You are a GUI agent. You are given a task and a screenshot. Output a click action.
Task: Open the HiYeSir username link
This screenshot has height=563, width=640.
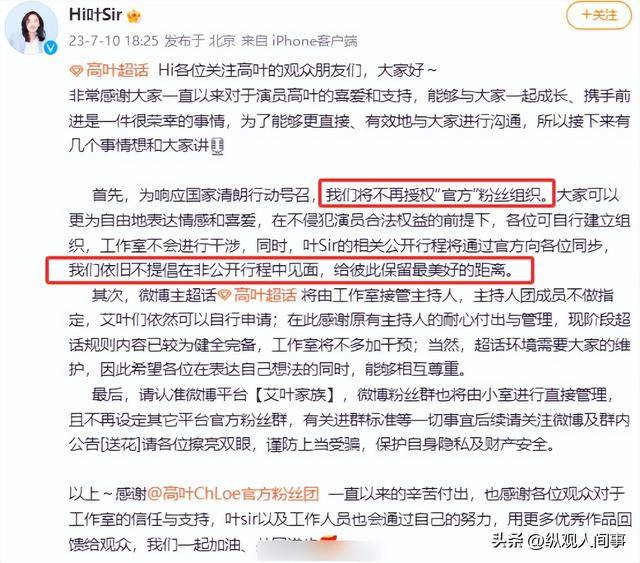click(96, 15)
